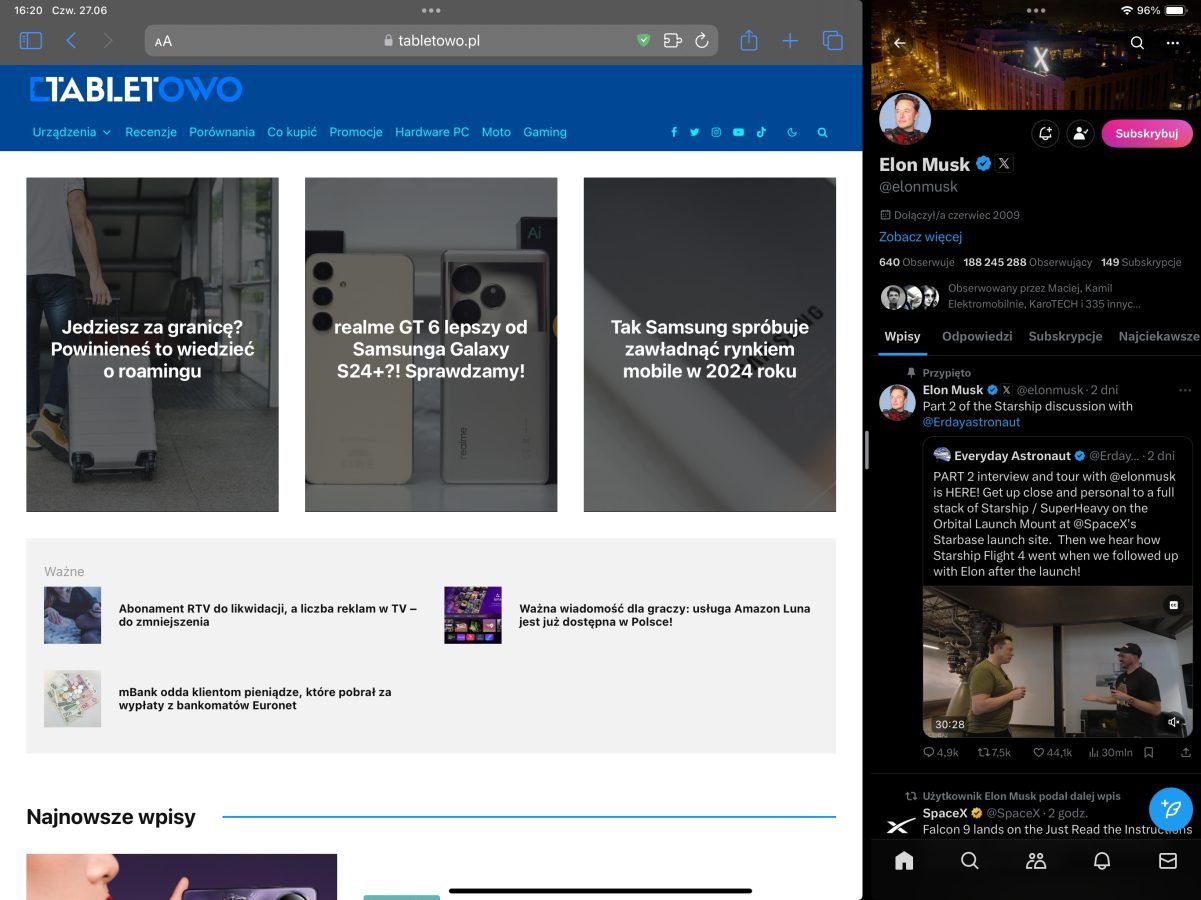This screenshot has width=1201, height=900.
Task: Open the extensions icon in the address bar
Action: [672, 41]
